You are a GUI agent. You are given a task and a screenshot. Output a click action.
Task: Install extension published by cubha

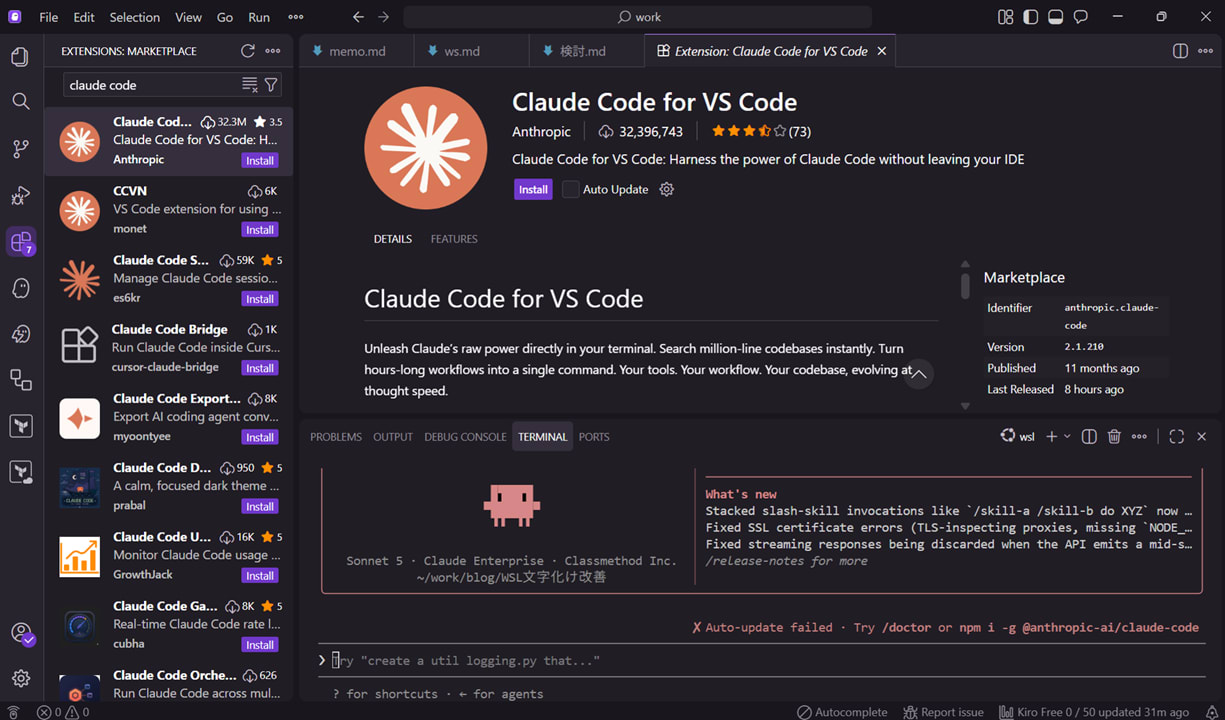(x=260, y=644)
